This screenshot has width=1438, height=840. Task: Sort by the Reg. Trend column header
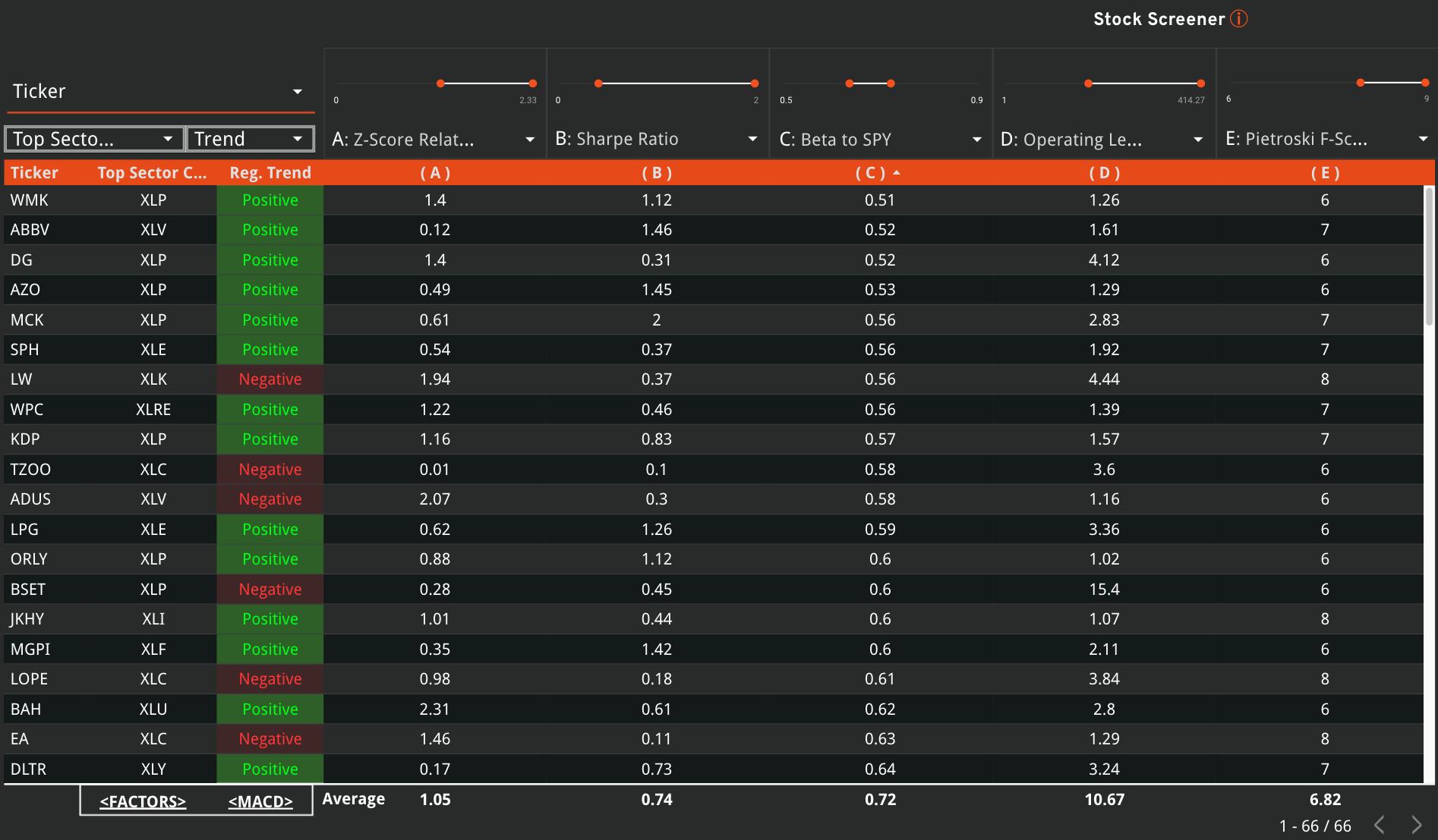(x=270, y=173)
